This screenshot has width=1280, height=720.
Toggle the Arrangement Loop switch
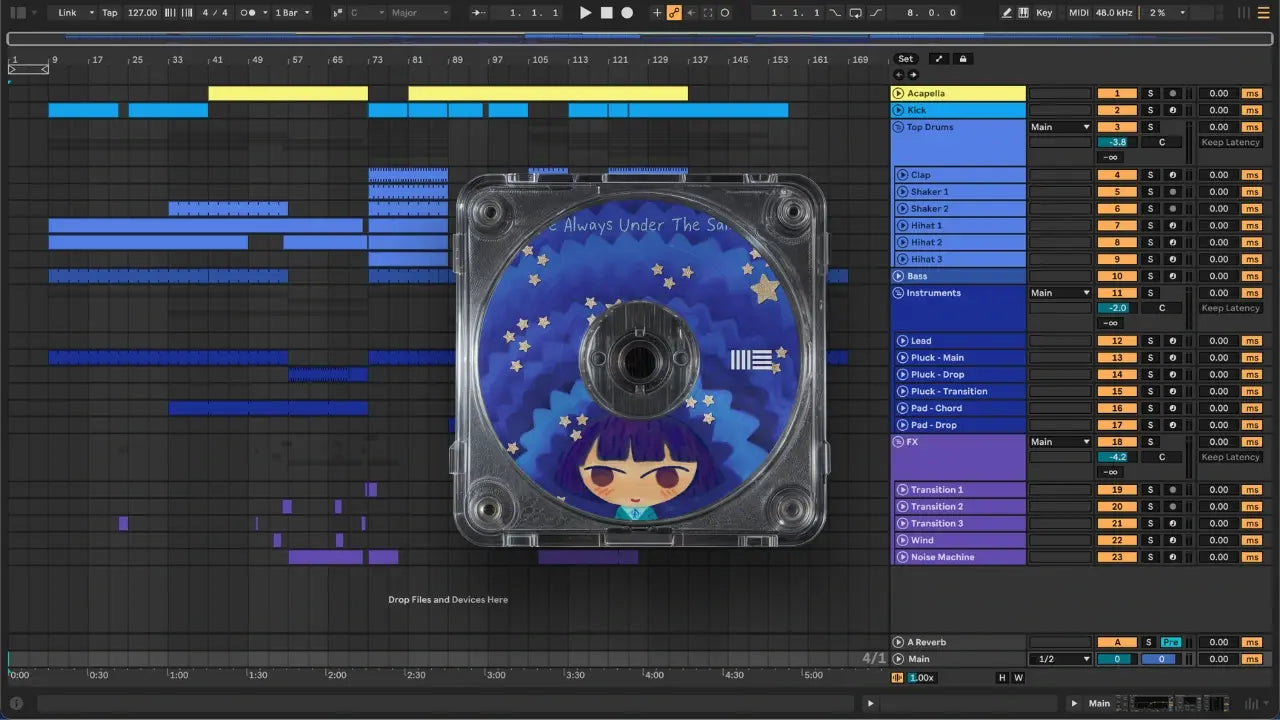coord(855,13)
